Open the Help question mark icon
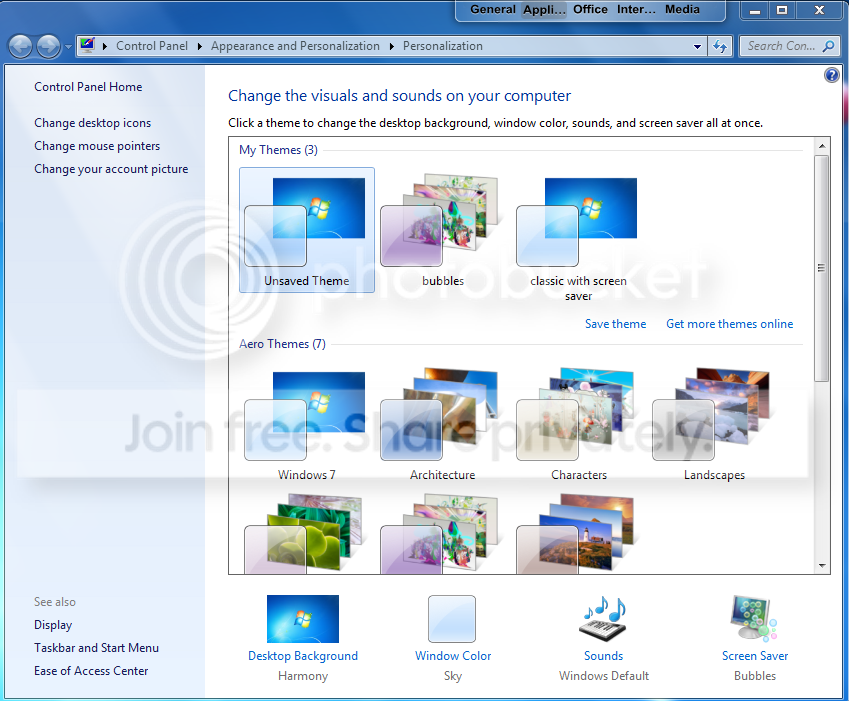This screenshot has height=701, width=849. (x=832, y=75)
